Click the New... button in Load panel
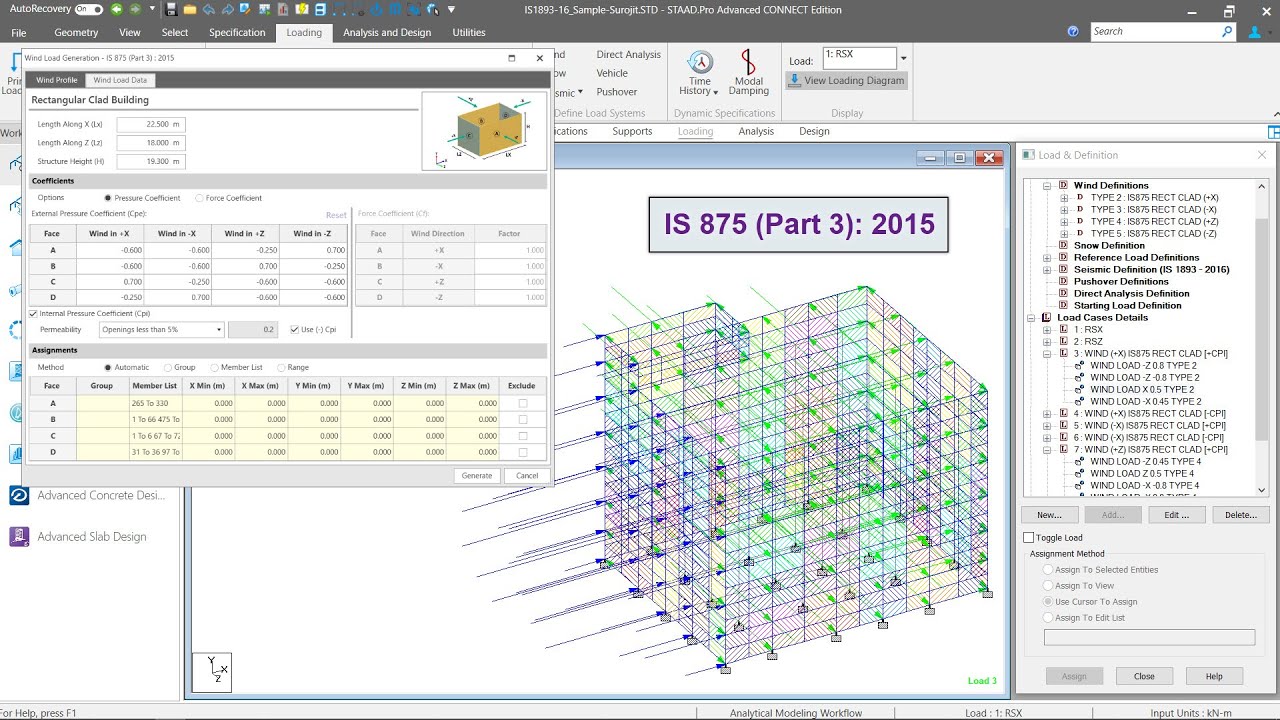 tap(1049, 515)
